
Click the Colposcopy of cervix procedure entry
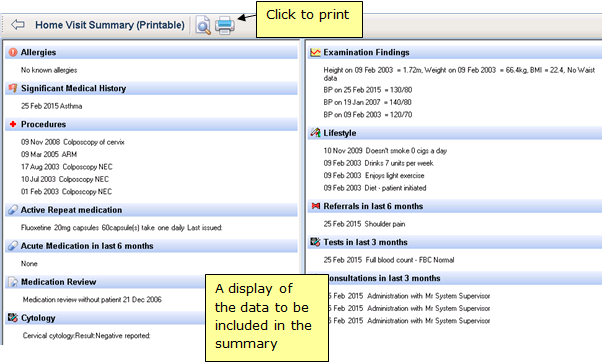coord(73,142)
